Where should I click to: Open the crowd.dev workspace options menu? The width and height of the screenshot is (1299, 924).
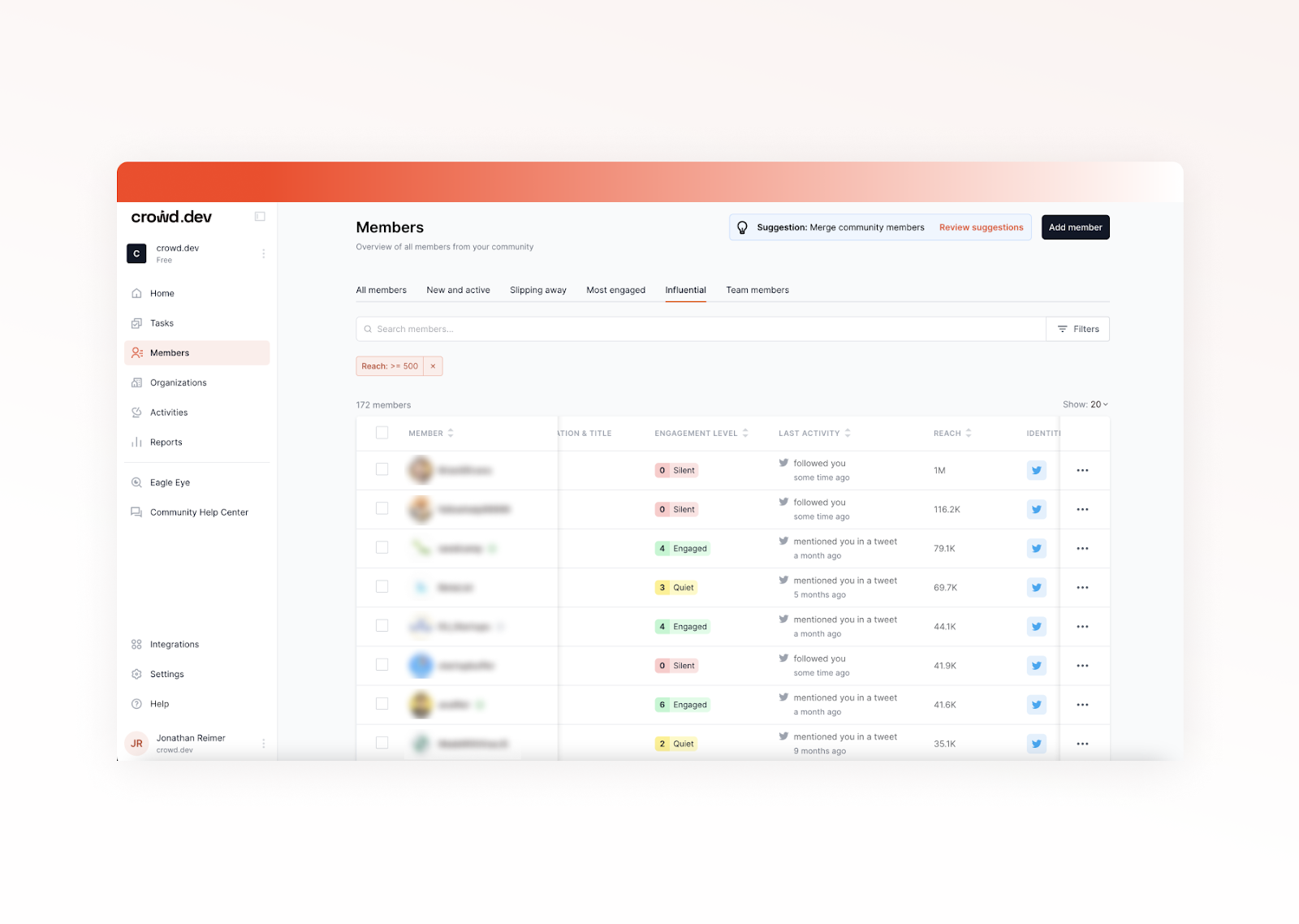(263, 253)
